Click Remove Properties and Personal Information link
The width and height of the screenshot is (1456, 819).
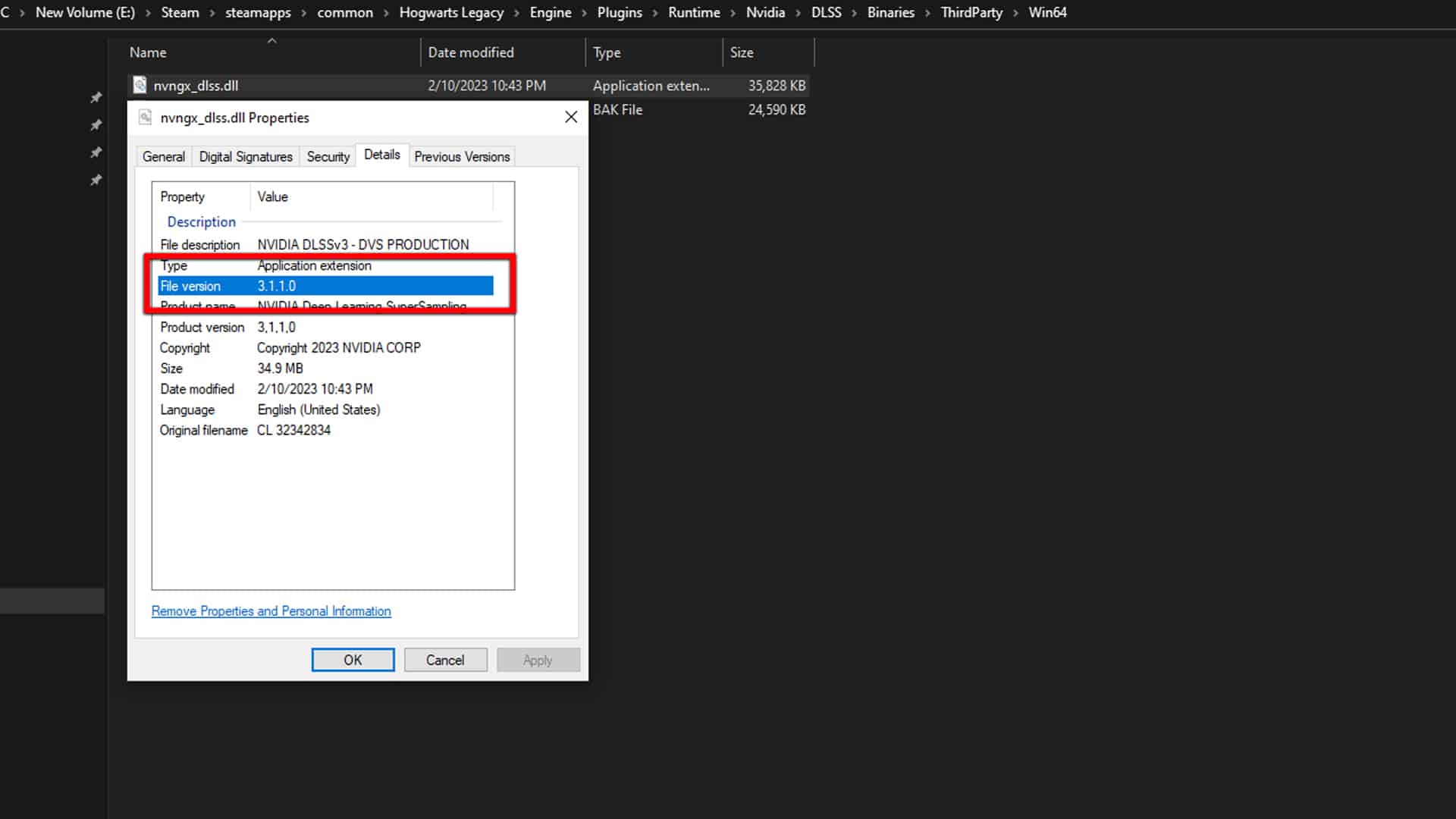[x=271, y=610]
